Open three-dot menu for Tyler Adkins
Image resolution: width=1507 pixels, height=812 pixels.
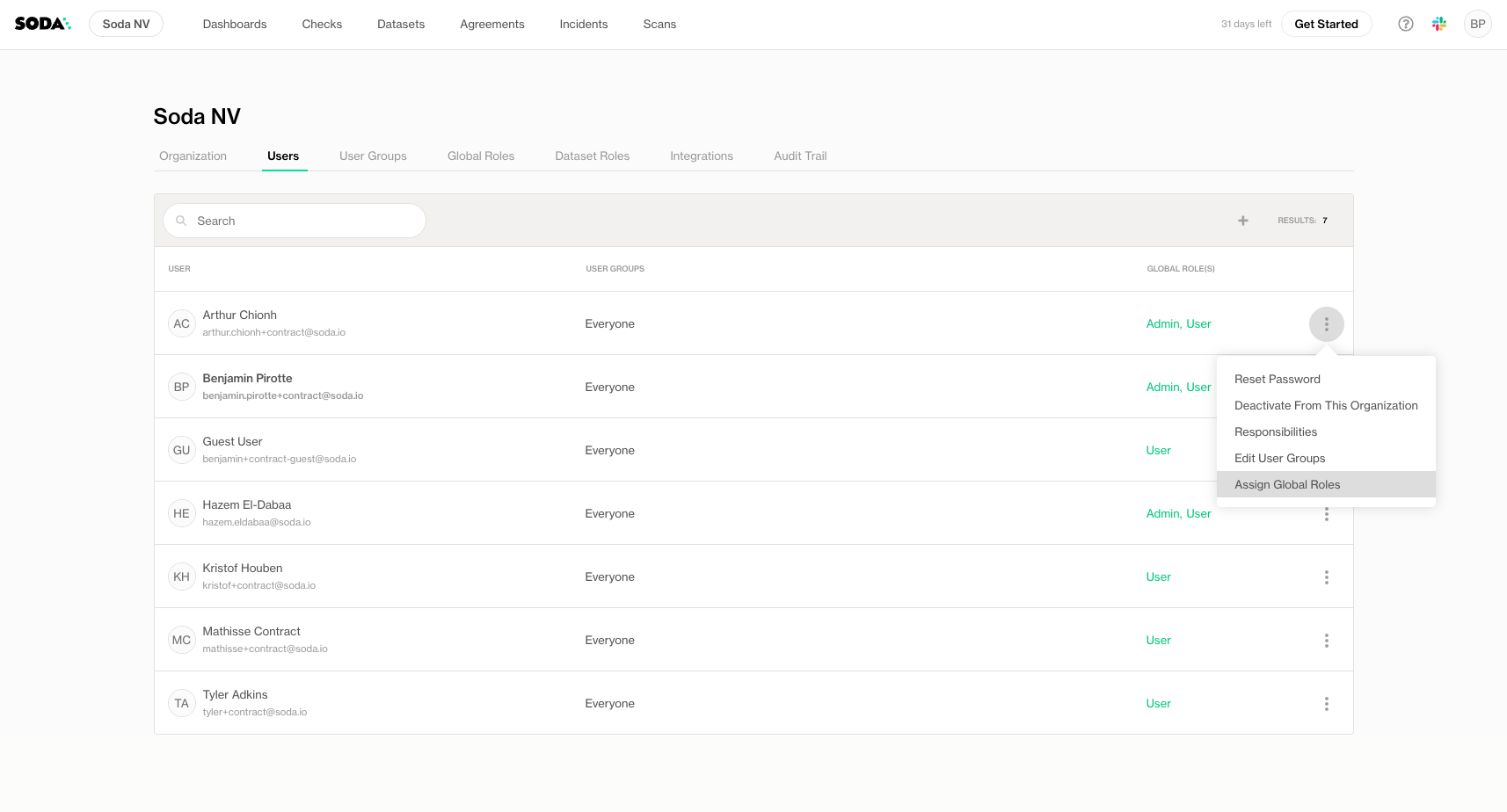click(1327, 704)
